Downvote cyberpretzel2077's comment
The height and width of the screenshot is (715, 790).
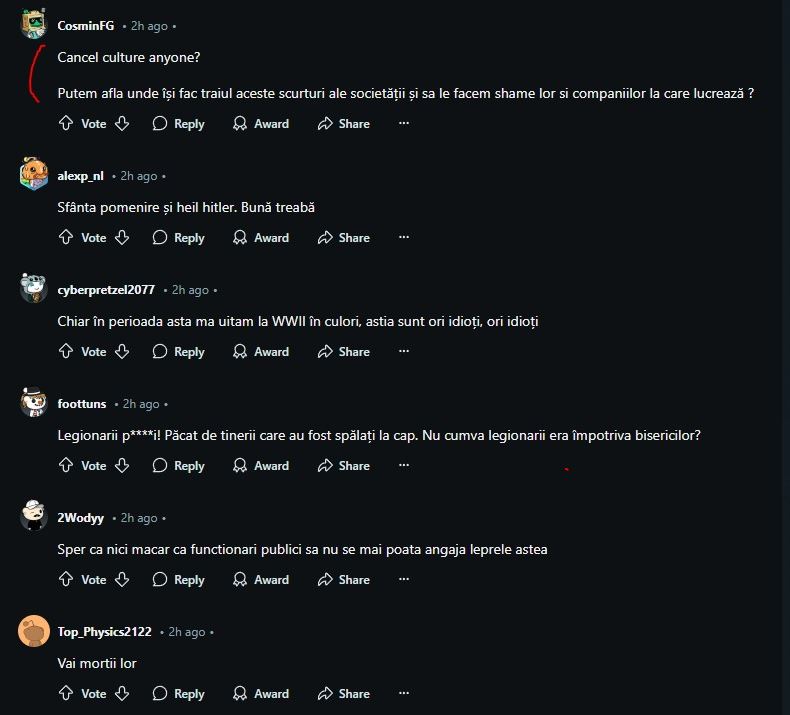pyautogui.click(x=122, y=352)
